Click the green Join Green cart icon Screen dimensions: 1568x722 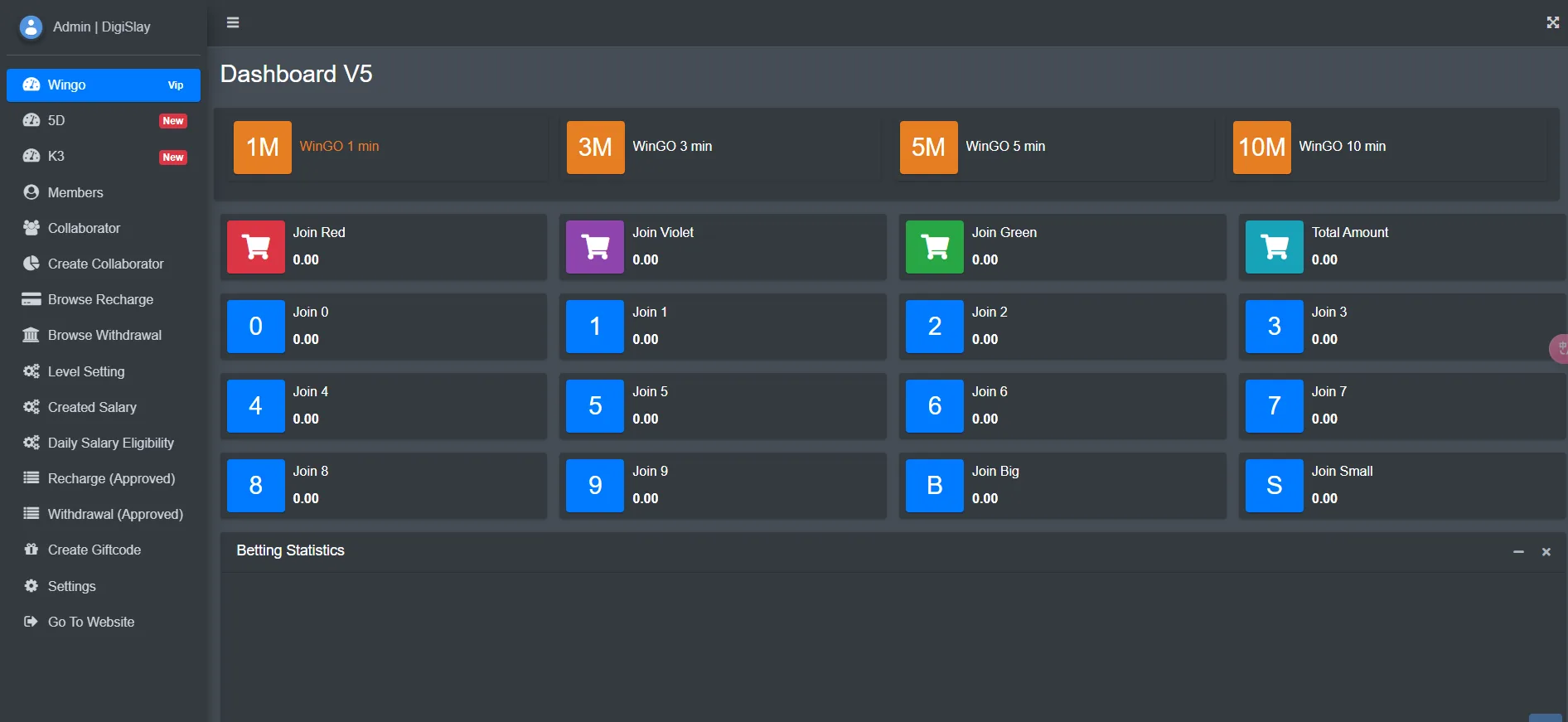(x=935, y=247)
